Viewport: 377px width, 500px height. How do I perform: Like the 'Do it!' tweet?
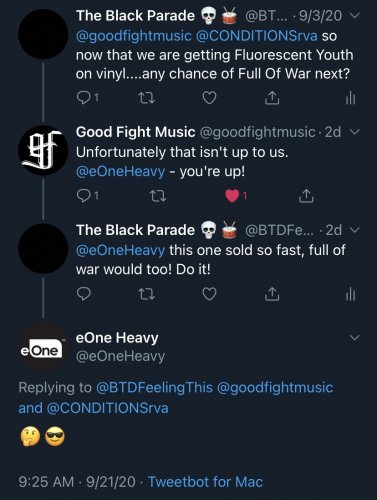coord(210,294)
